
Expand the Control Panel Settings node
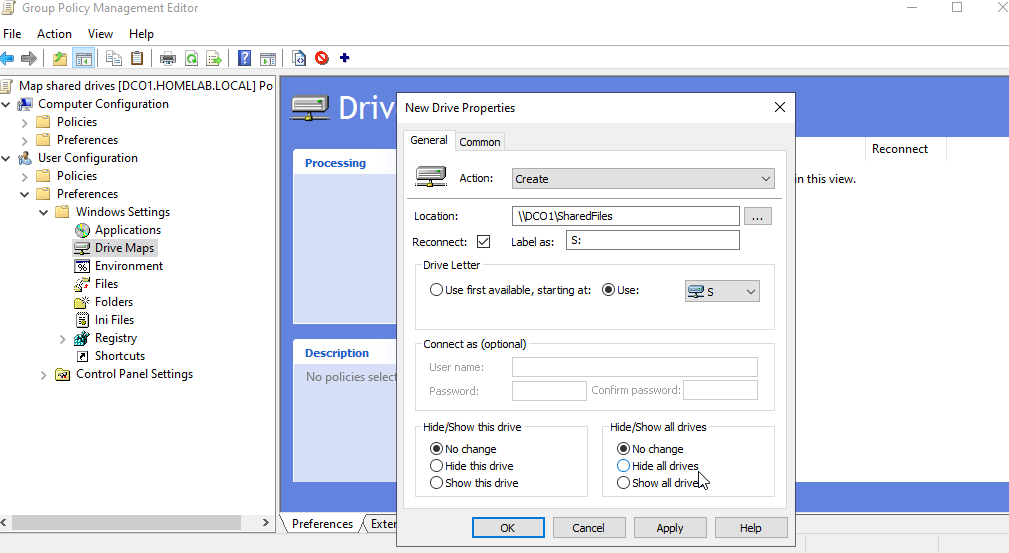[43, 374]
